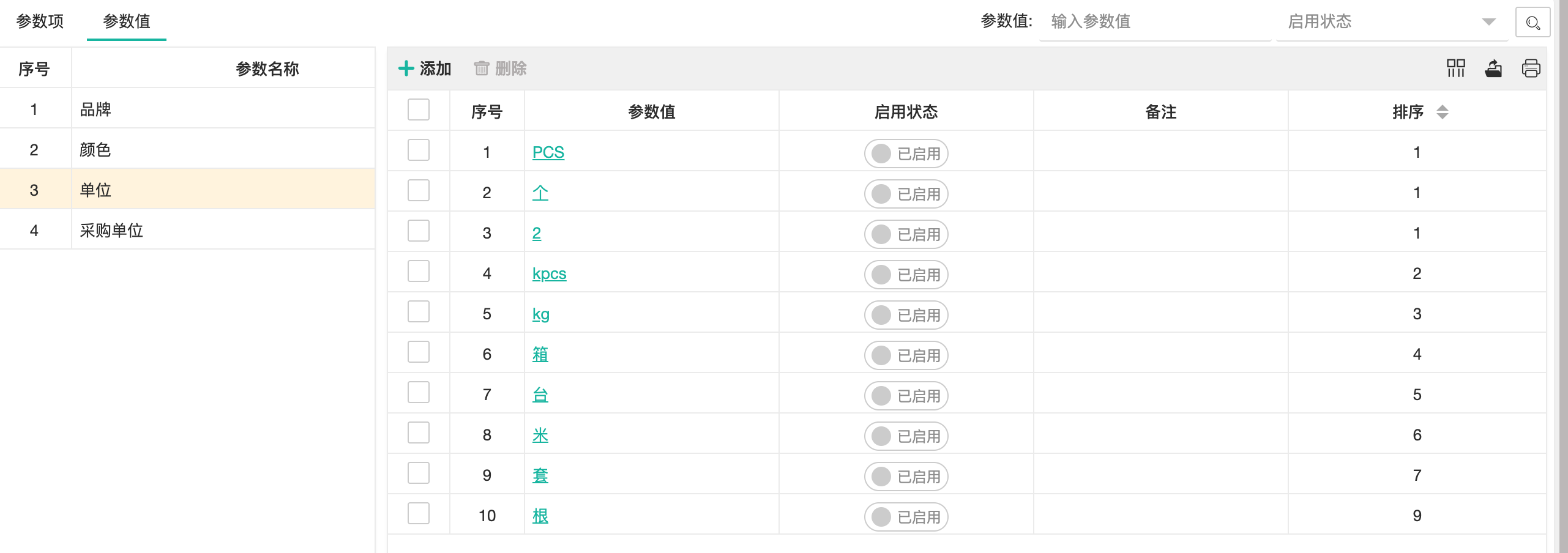Sort by the 排序 column arrows
1568x553 pixels.
[x=1442, y=112]
